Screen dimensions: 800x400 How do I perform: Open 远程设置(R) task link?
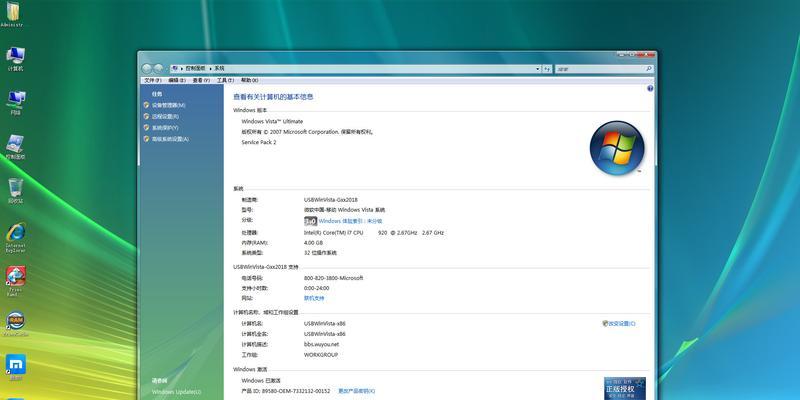pyautogui.click(x=165, y=116)
